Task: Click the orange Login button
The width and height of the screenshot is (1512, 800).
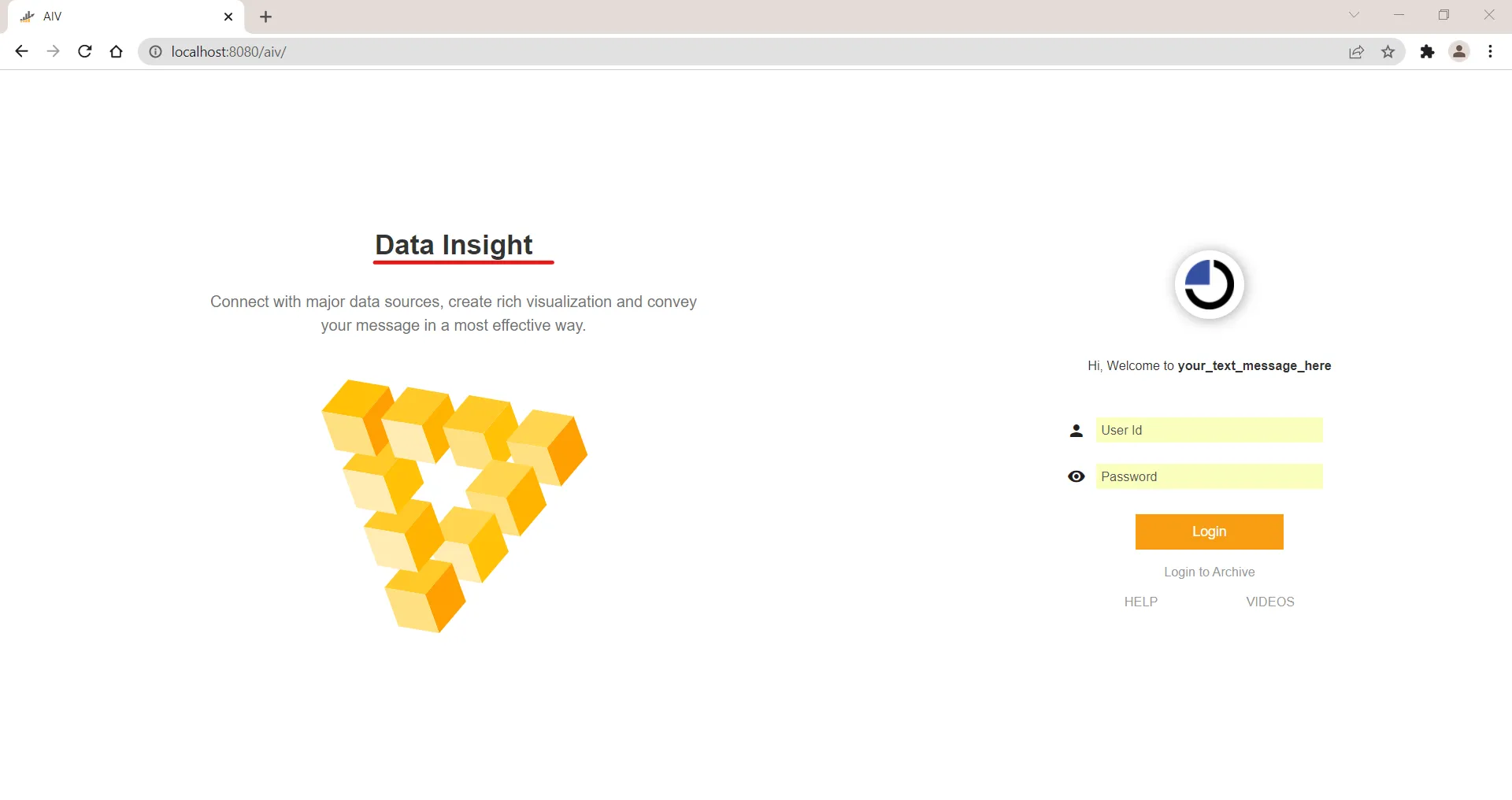Action: point(1209,531)
